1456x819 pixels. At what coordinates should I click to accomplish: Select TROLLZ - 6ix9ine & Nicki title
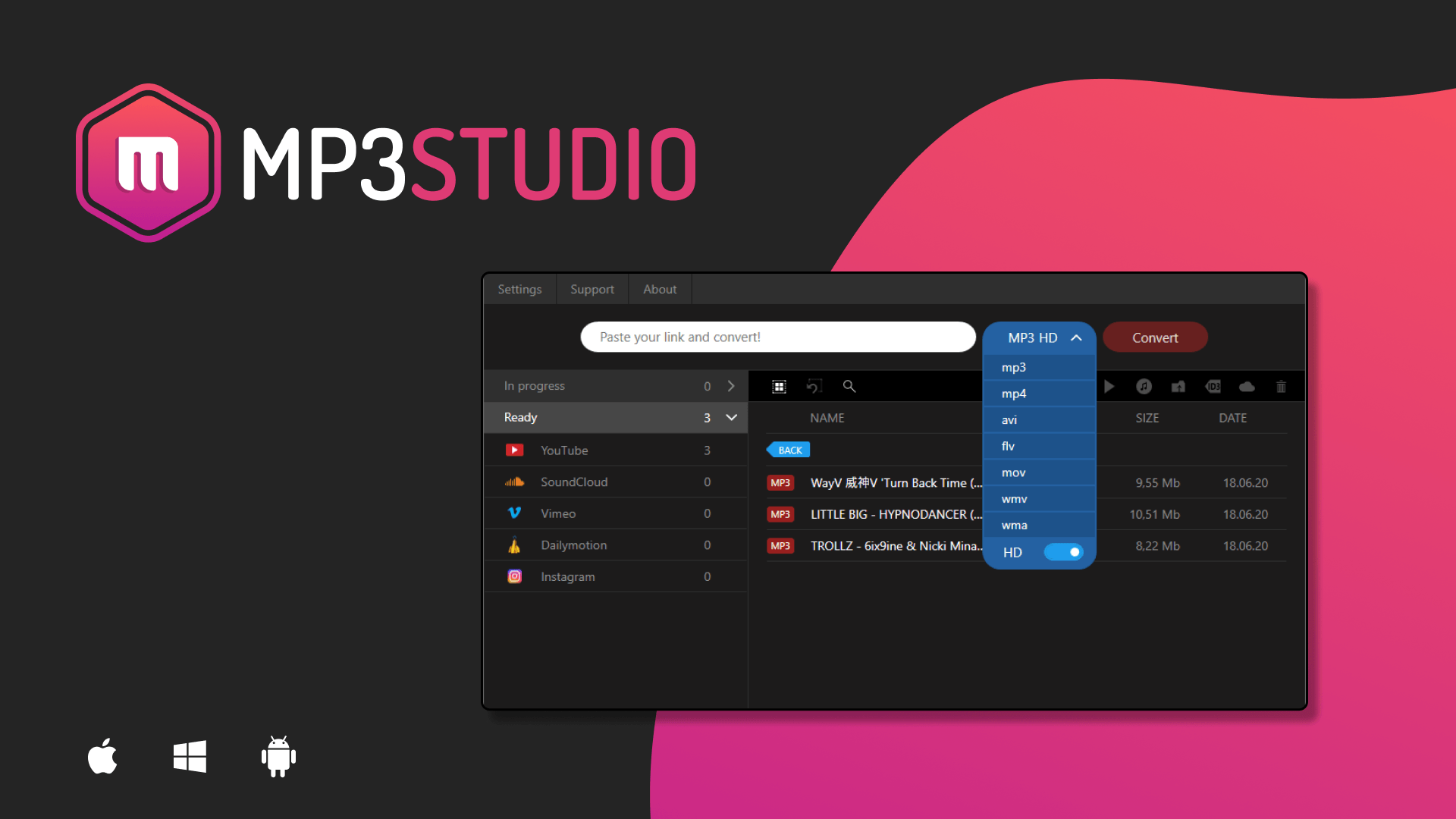pyautogui.click(x=896, y=546)
